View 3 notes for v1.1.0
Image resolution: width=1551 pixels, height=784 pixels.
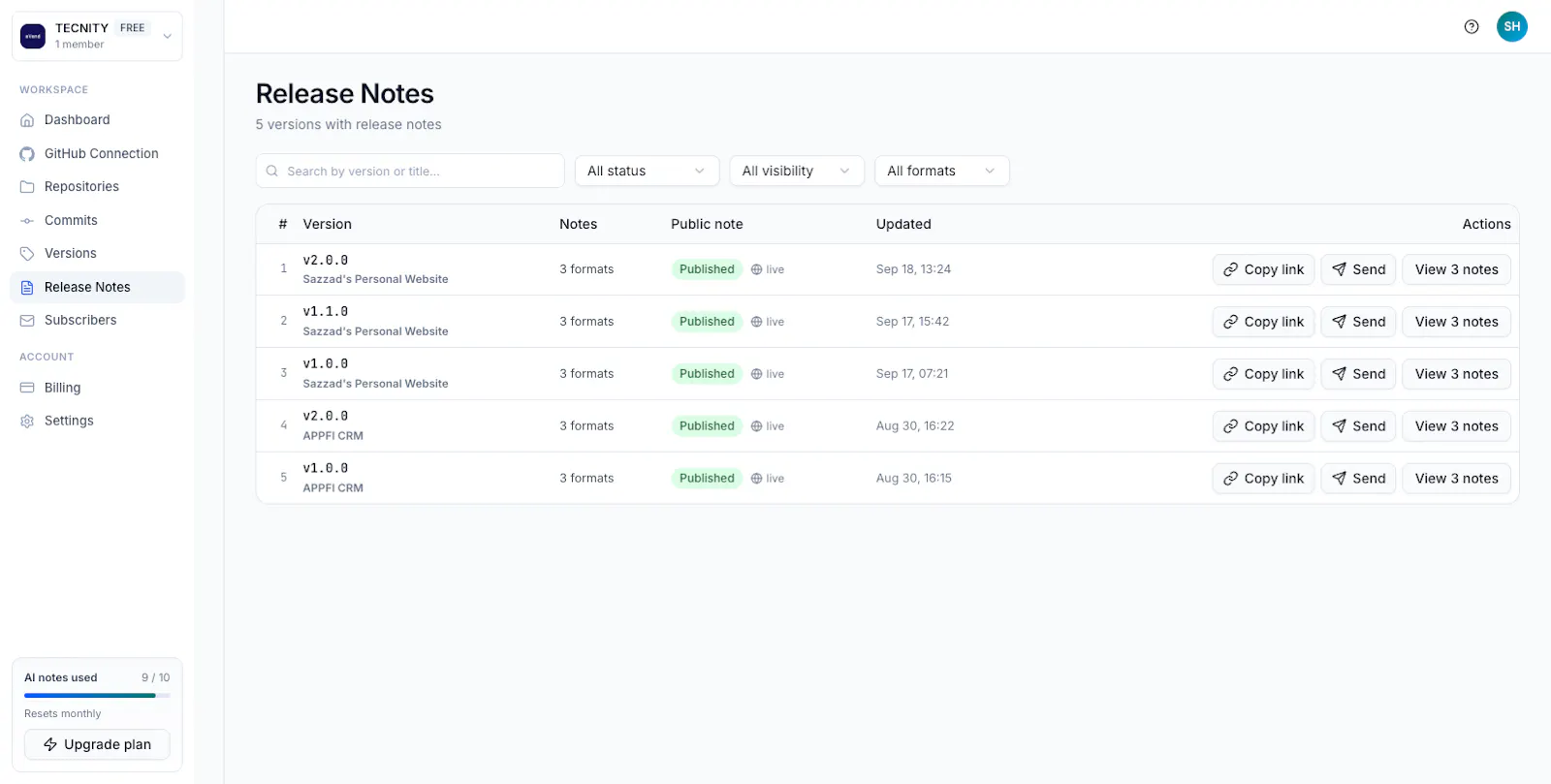pyautogui.click(x=1456, y=322)
